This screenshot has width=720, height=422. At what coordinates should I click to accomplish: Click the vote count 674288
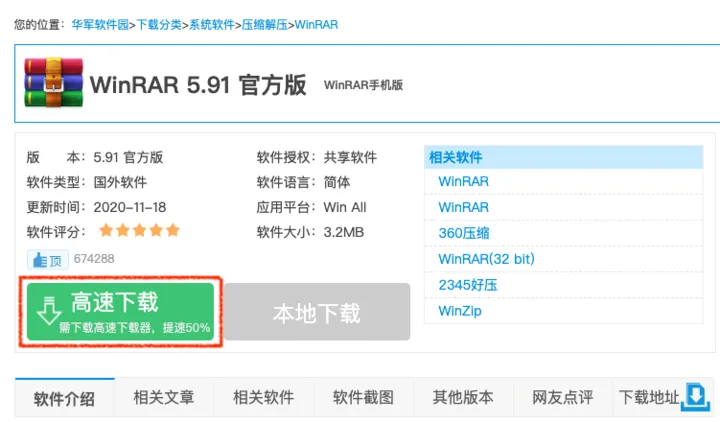94,259
